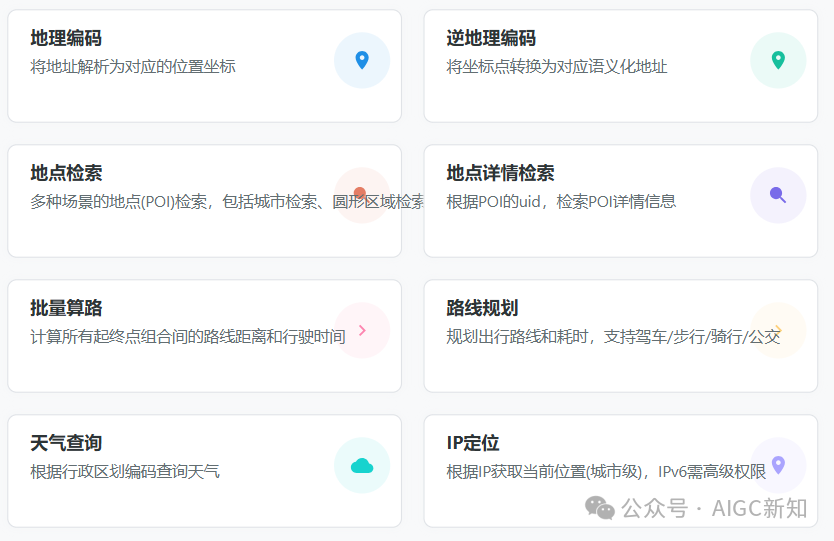The height and width of the screenshot is (541, 834).
Task: Click the pink chevron icon on 批量算路 card
Action: (x=362, y=330)
